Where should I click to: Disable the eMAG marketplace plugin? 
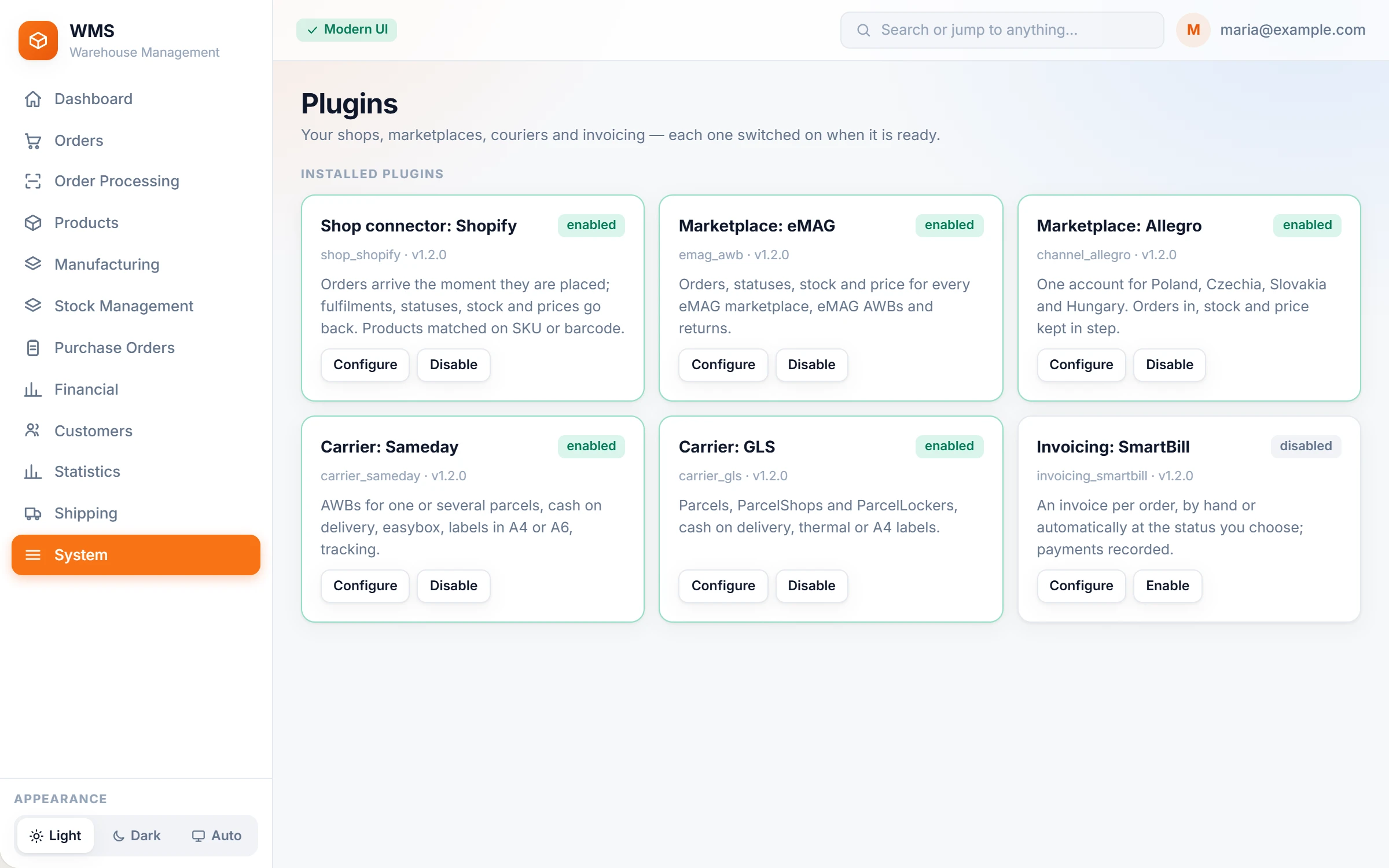click(x=811, y=365)
